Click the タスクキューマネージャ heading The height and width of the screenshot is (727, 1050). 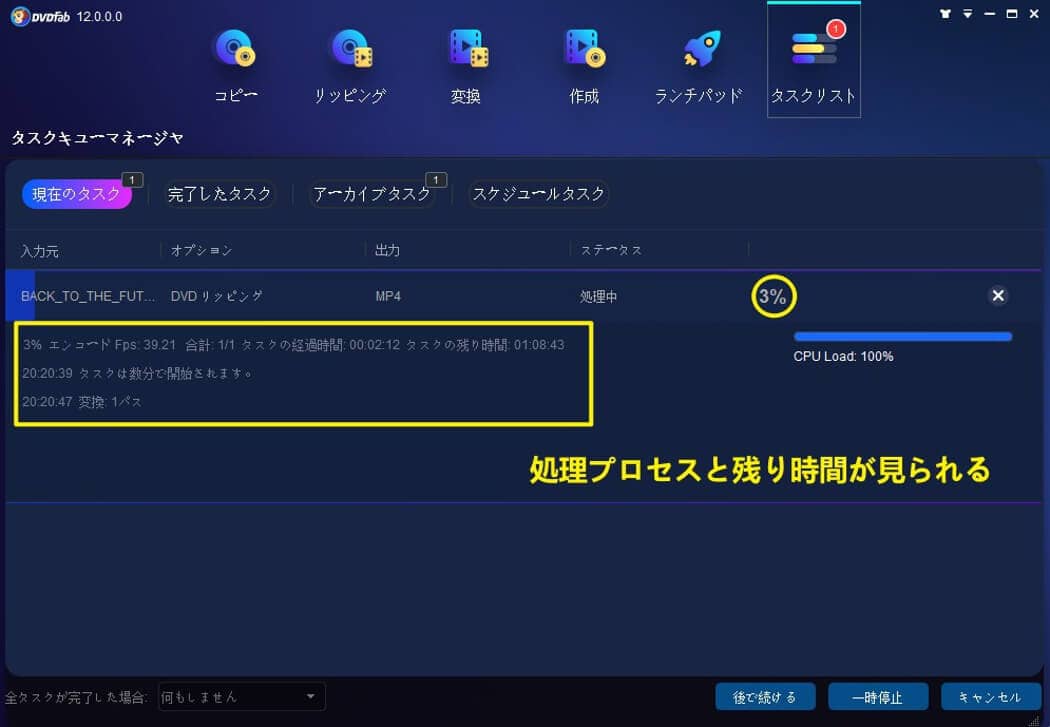point(97,138)
